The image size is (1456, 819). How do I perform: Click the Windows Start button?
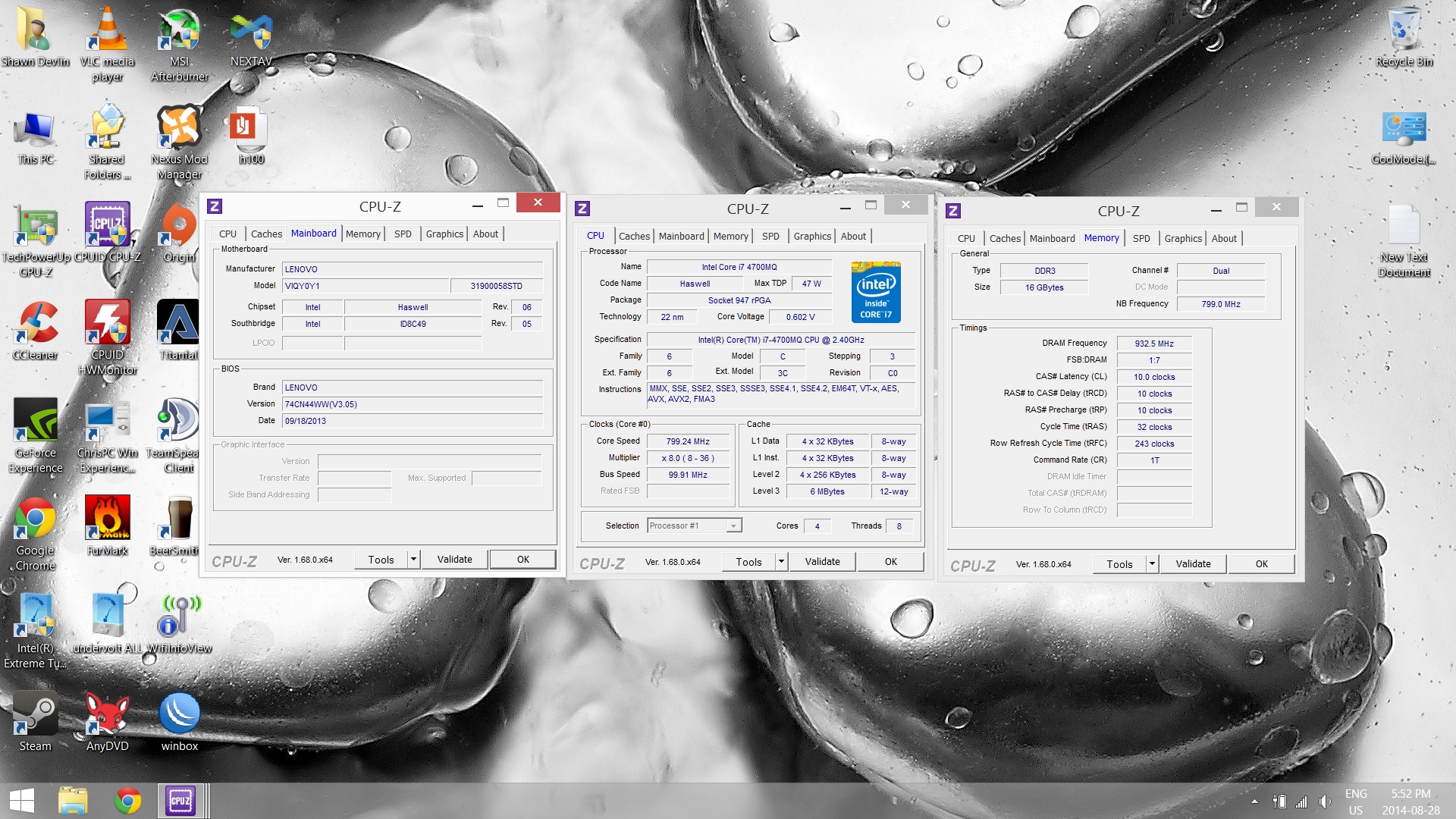pyautogui.click(x=21, y=801)
